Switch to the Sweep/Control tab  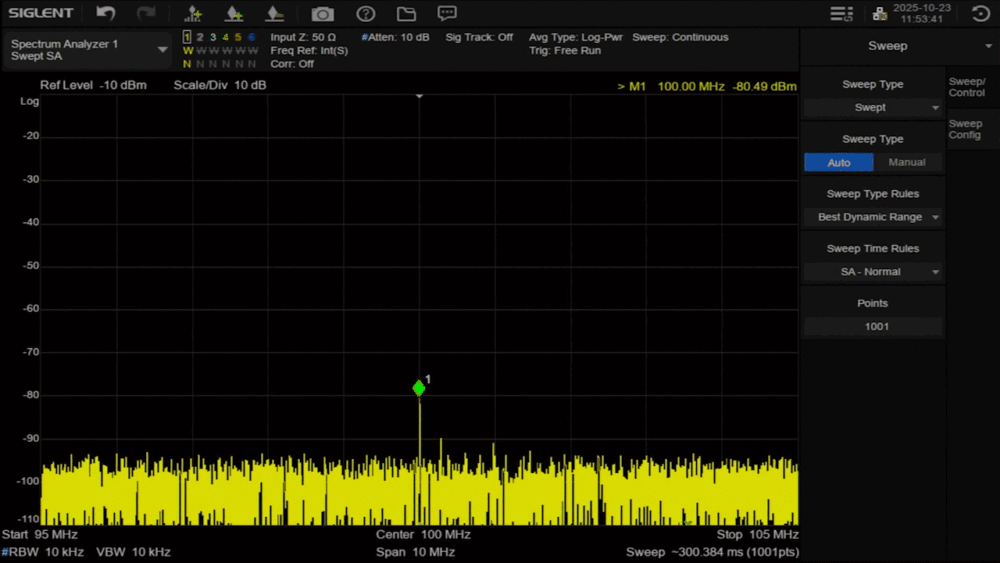[x=967, y=87]
